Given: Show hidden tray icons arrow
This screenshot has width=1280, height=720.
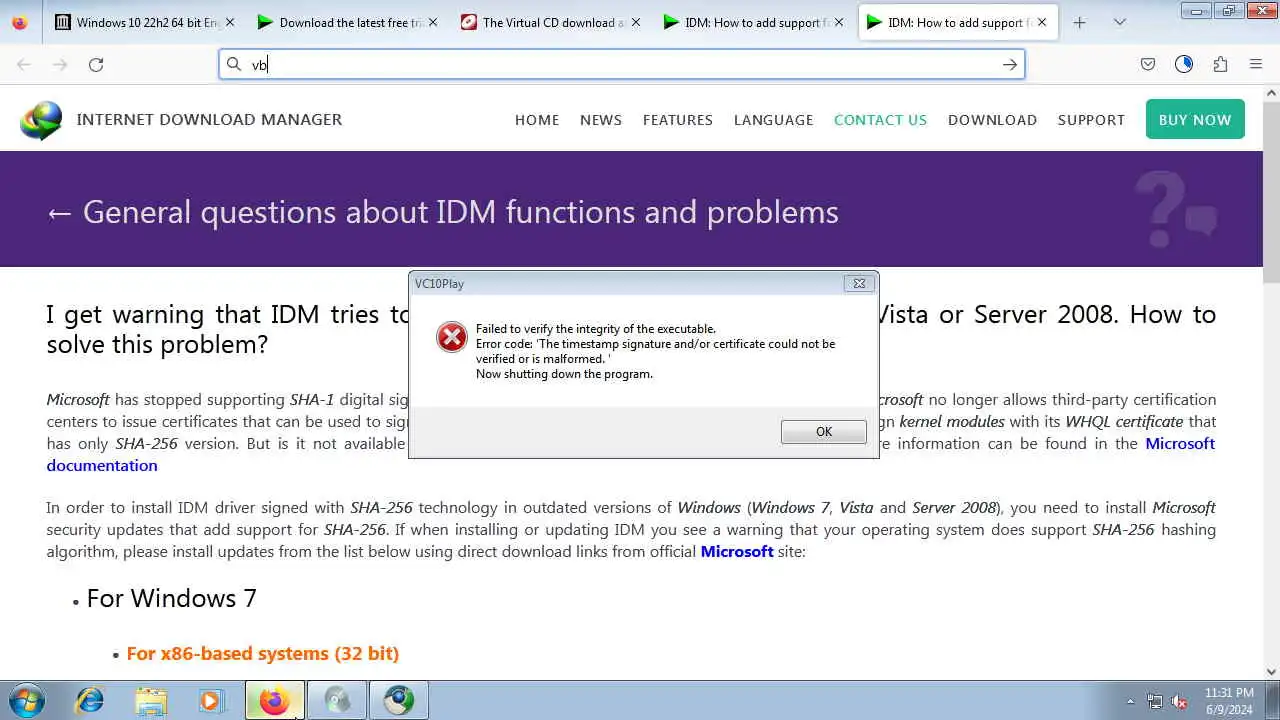Looking at the screenshot, I should click(x=1130, y=701).
